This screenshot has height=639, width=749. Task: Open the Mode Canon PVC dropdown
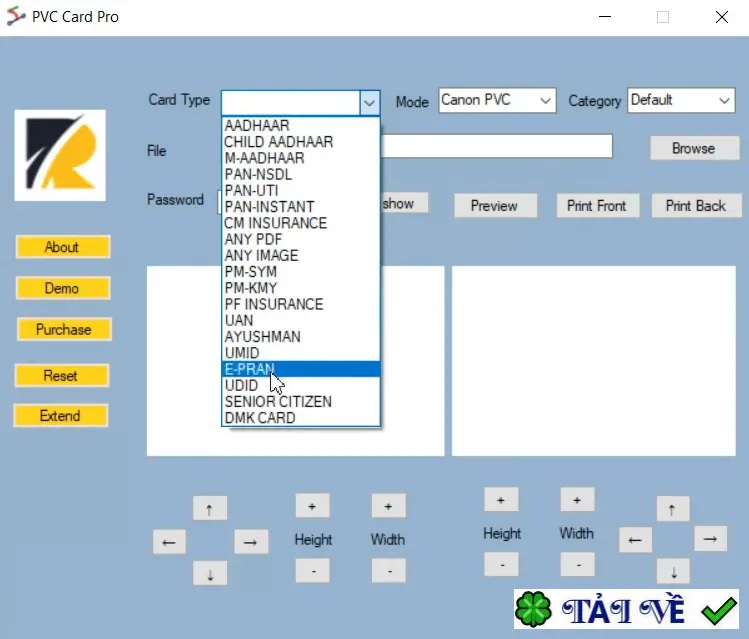(497, 100)
